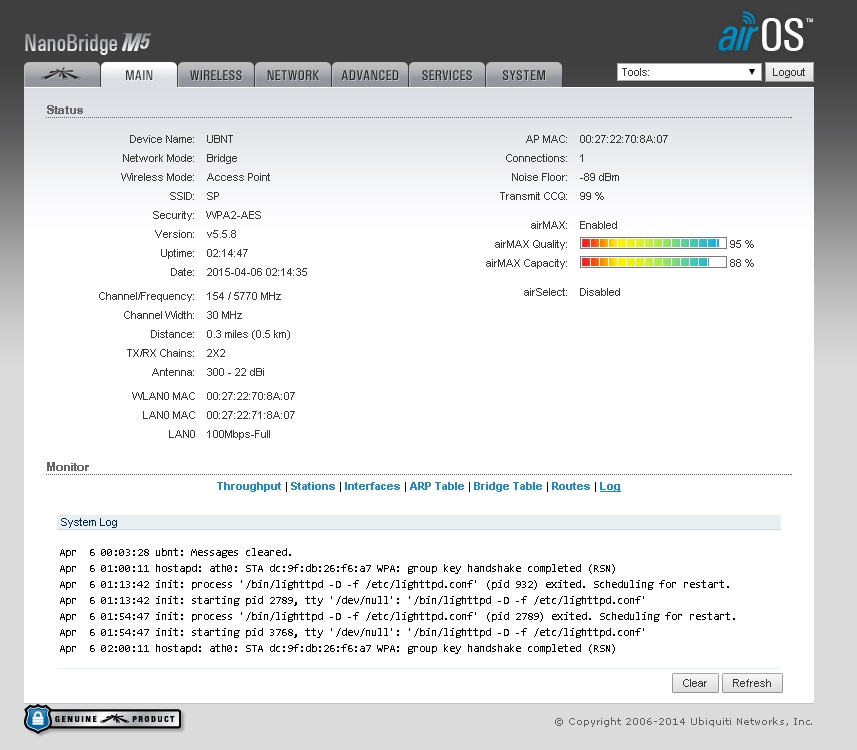Click the log entry starting pid 3768
Image resolution: width=857 pixels, height=750 pixels.
353,632
